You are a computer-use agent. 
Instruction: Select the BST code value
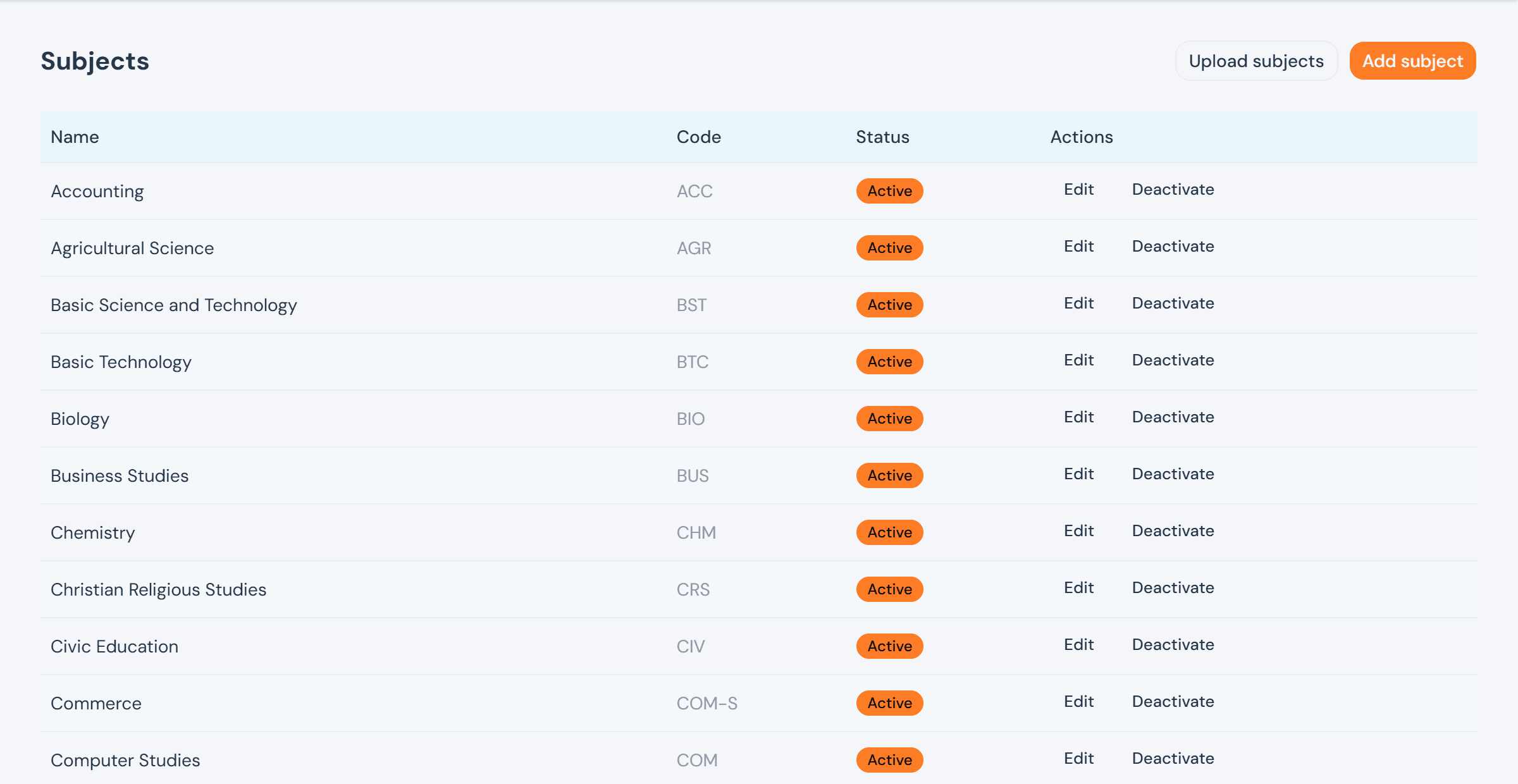(691, 305)
